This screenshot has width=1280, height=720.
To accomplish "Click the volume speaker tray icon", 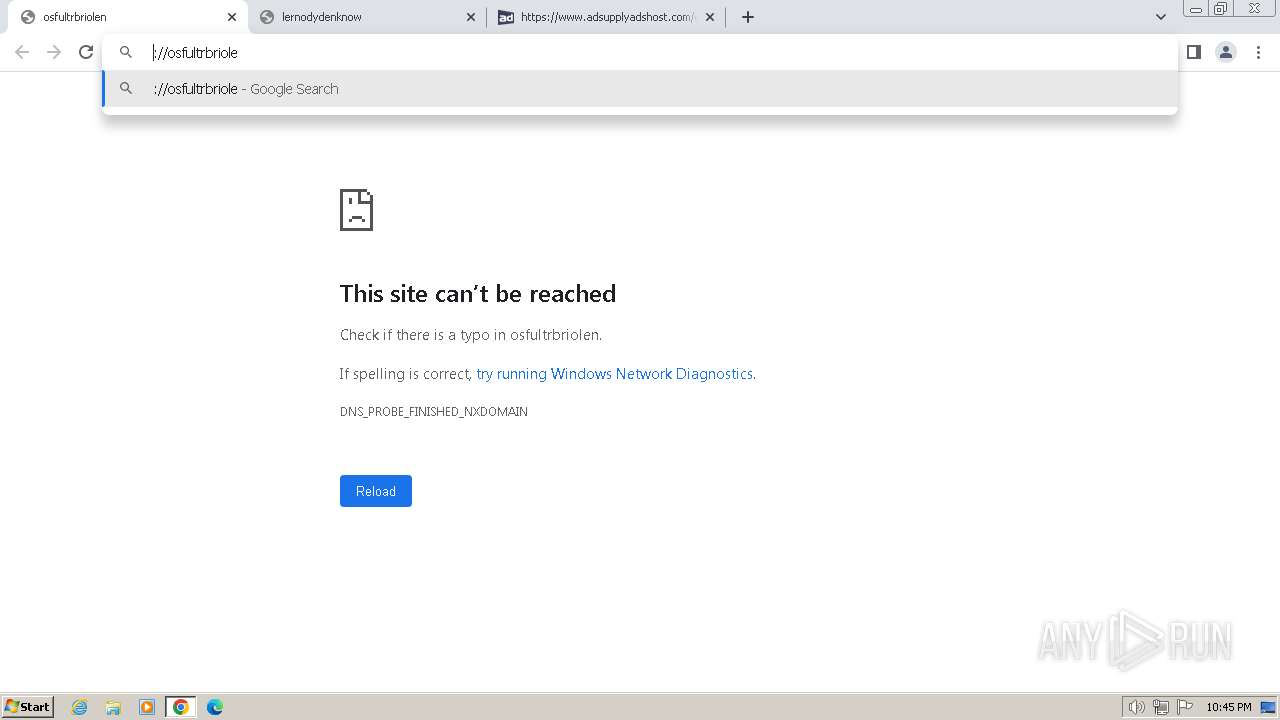I will point(1136,707).
